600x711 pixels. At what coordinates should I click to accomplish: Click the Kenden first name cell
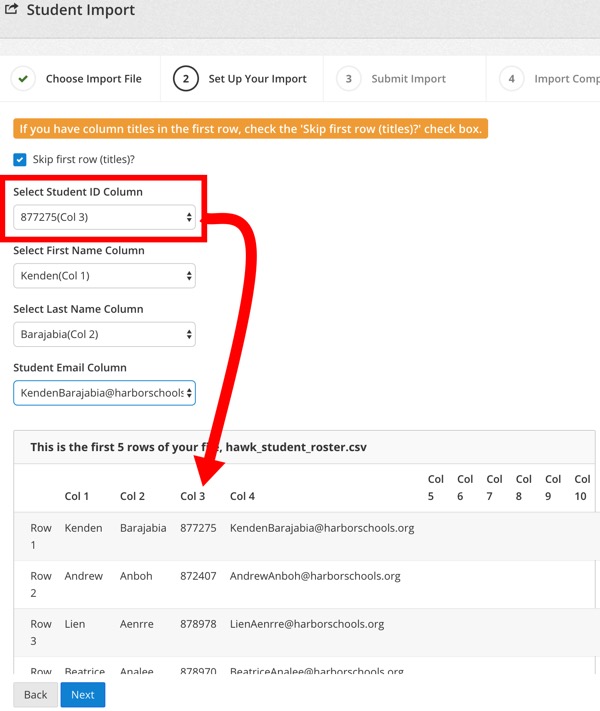83,528
